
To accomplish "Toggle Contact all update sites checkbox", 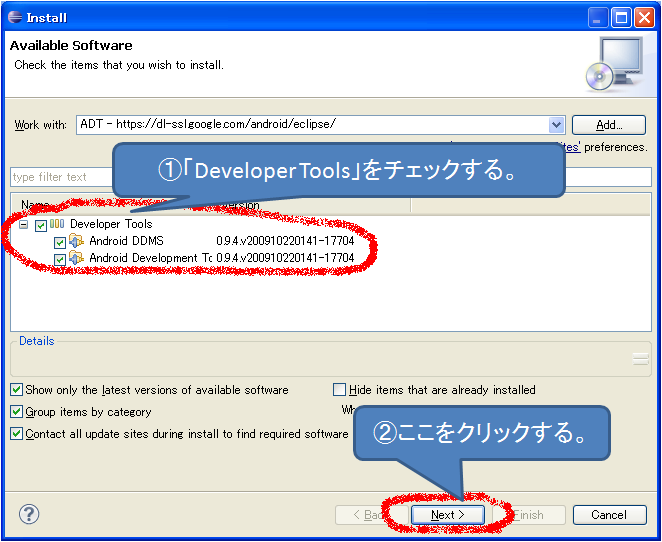I will 16,433.
